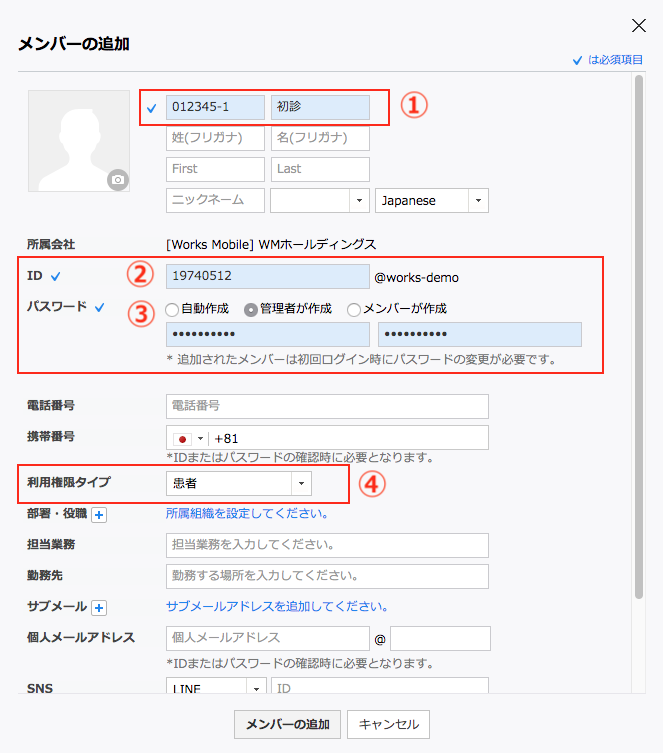Expand the 利用権限タイプ dropdown showing 患者
Viewport: 663px width, 753px height.
(x=239, y=484)
